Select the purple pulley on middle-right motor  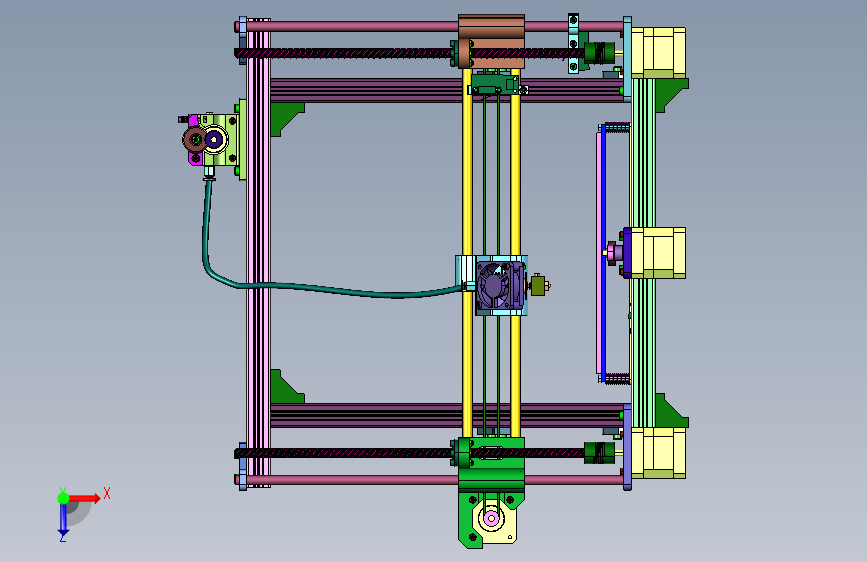(615, 253)
